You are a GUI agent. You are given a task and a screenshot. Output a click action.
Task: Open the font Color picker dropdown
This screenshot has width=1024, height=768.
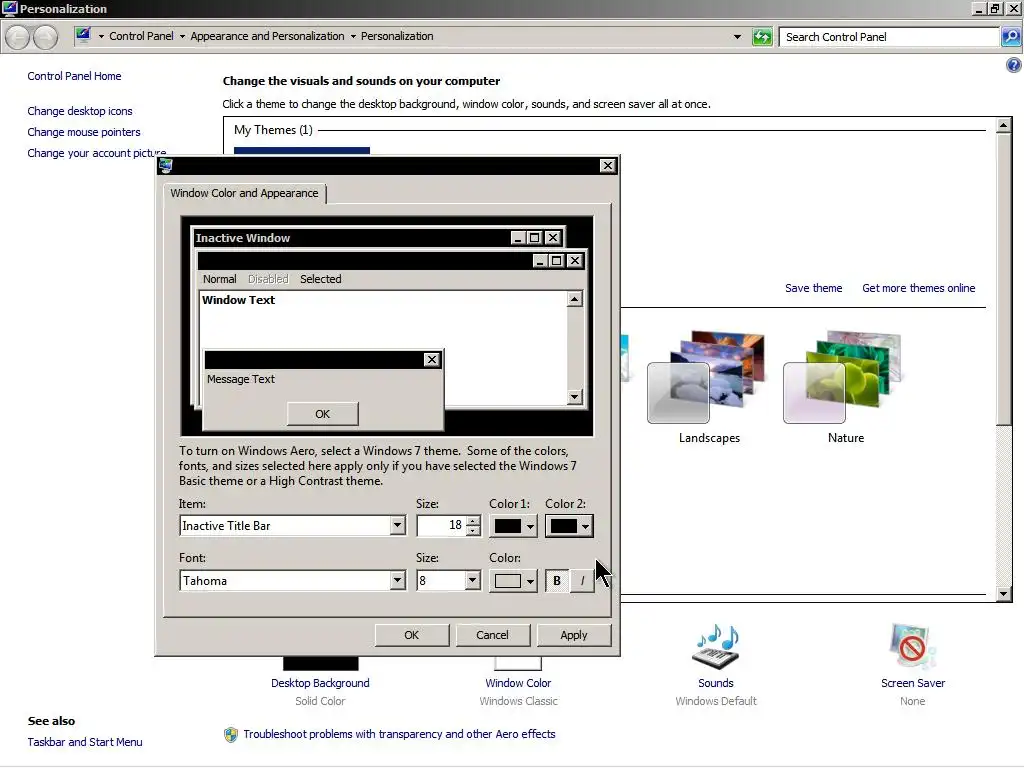point(513,581)
